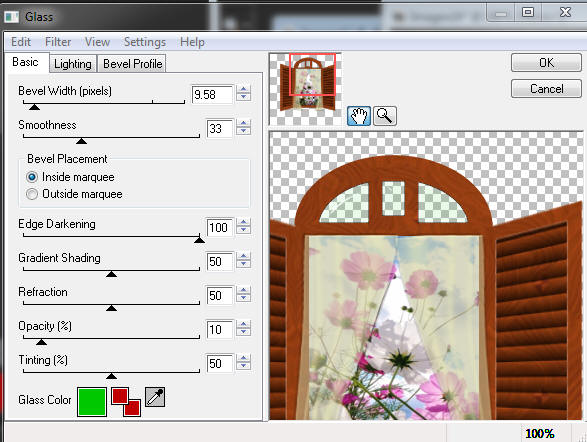Open the Settings menu
The height and width of the screenshot is (442, 587).
coord(145,42)
